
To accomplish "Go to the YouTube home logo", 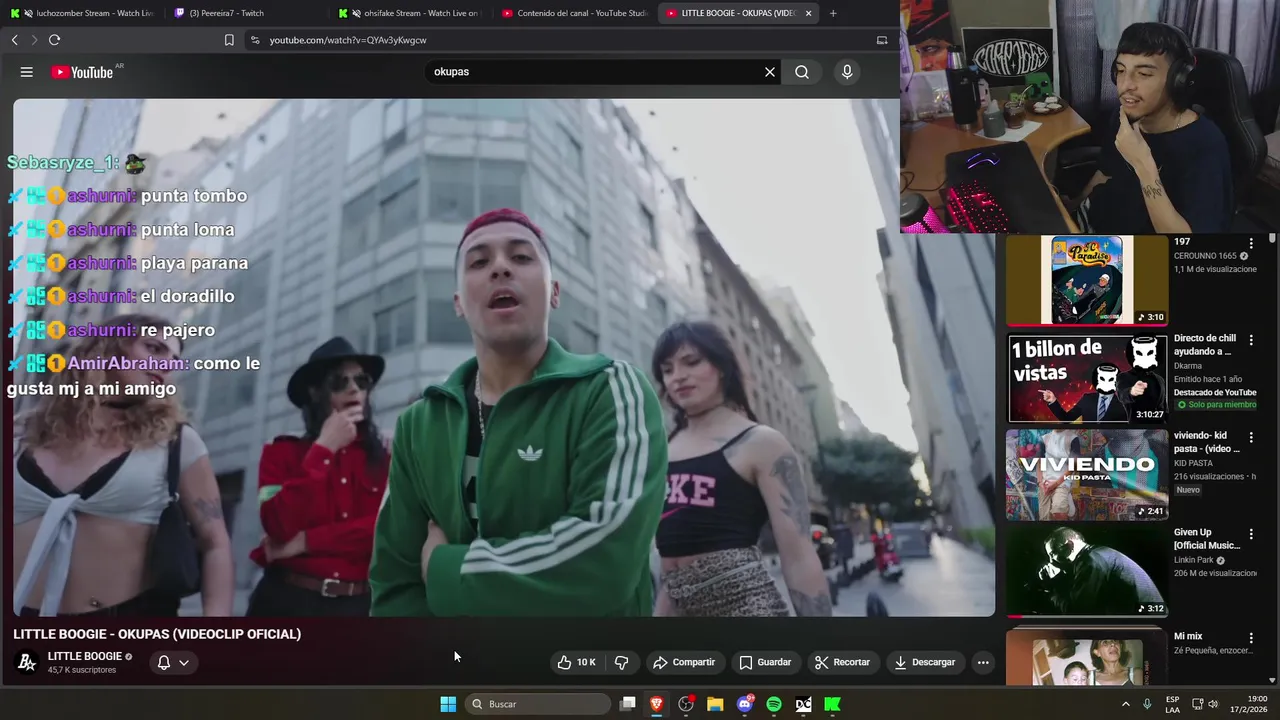I will (x=84, y=72).
